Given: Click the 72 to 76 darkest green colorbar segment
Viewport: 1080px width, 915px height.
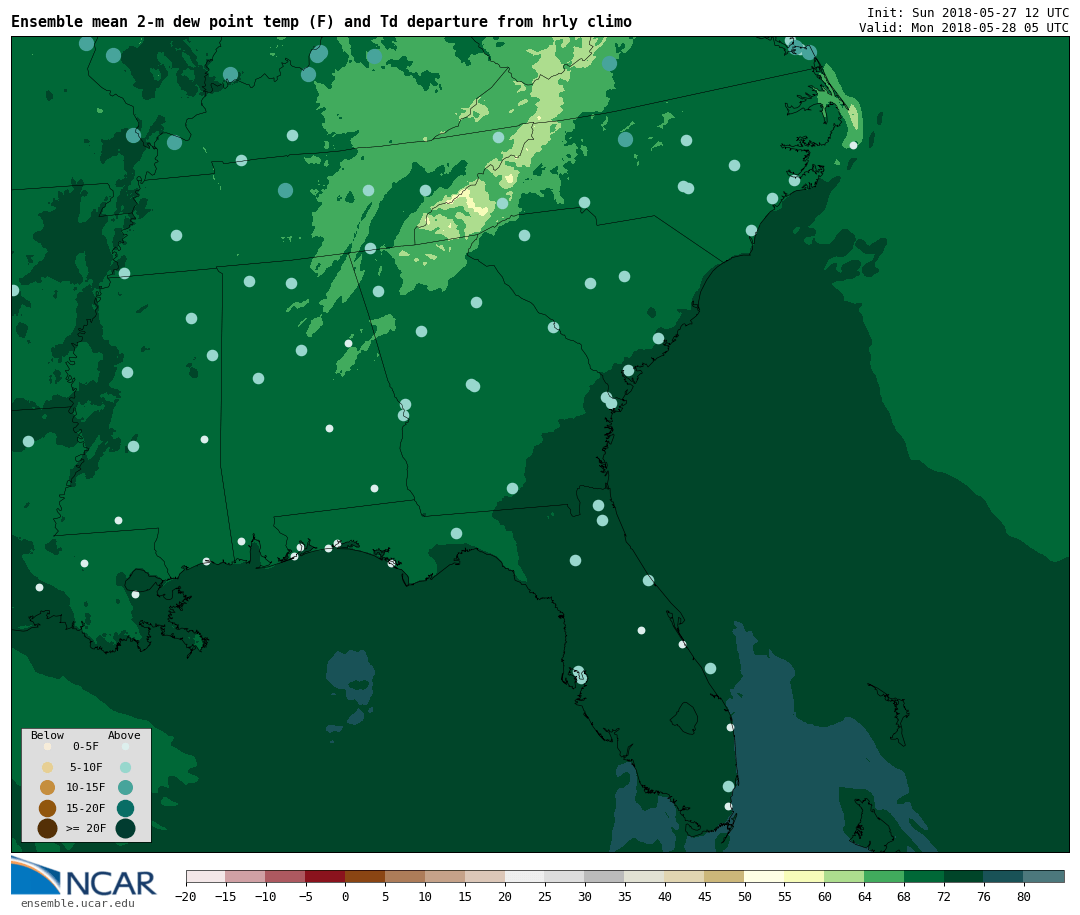Looking at the screenshot, I should (x=964, y=876).
